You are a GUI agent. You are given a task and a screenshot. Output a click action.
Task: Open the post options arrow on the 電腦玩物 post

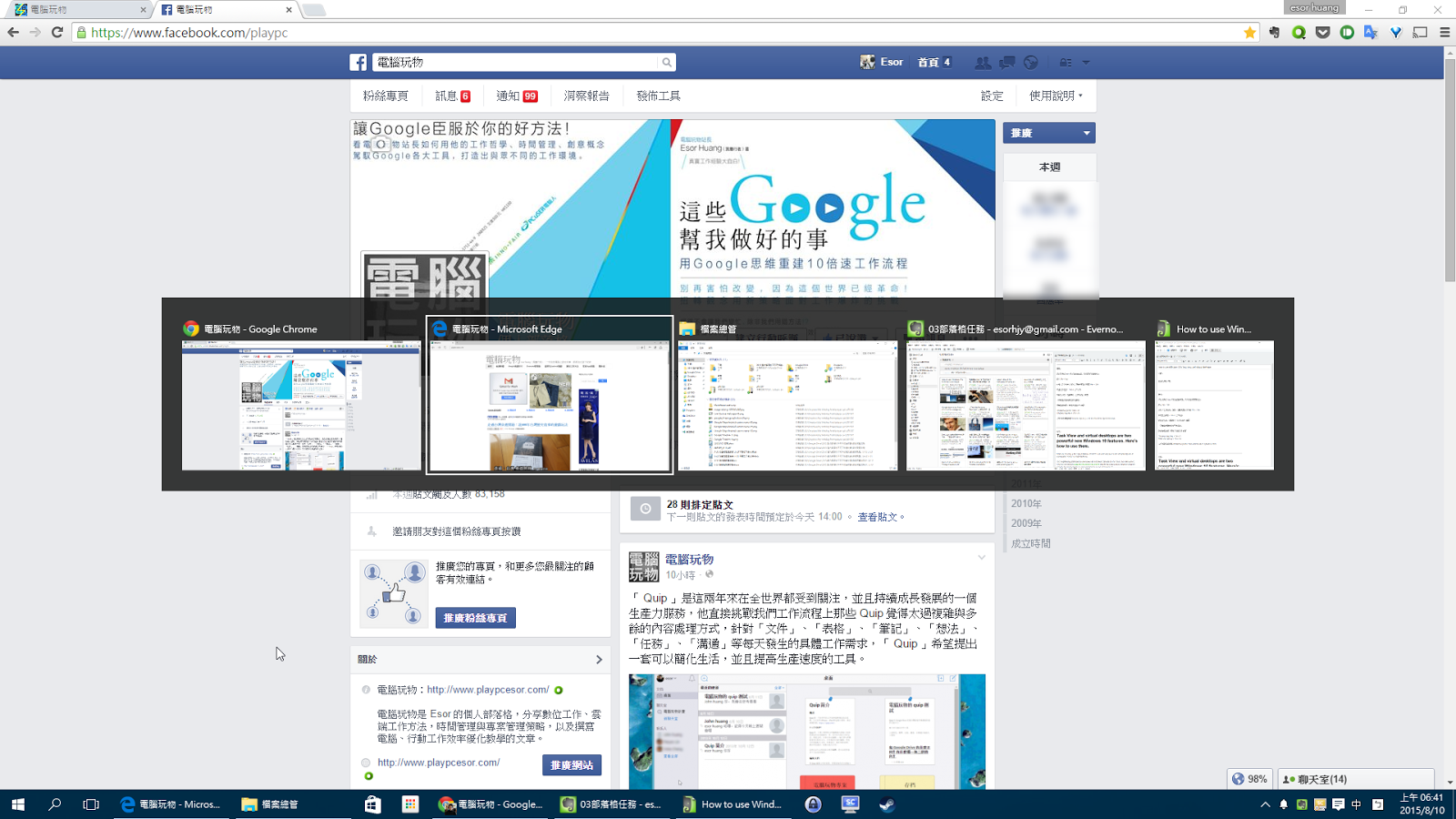click(x=981, y=557)
